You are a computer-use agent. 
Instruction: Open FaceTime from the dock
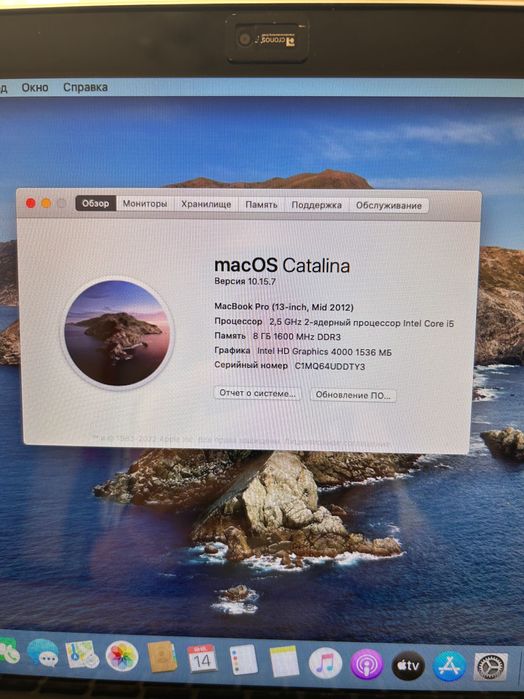pyautogui.click(x=7, y=652)
